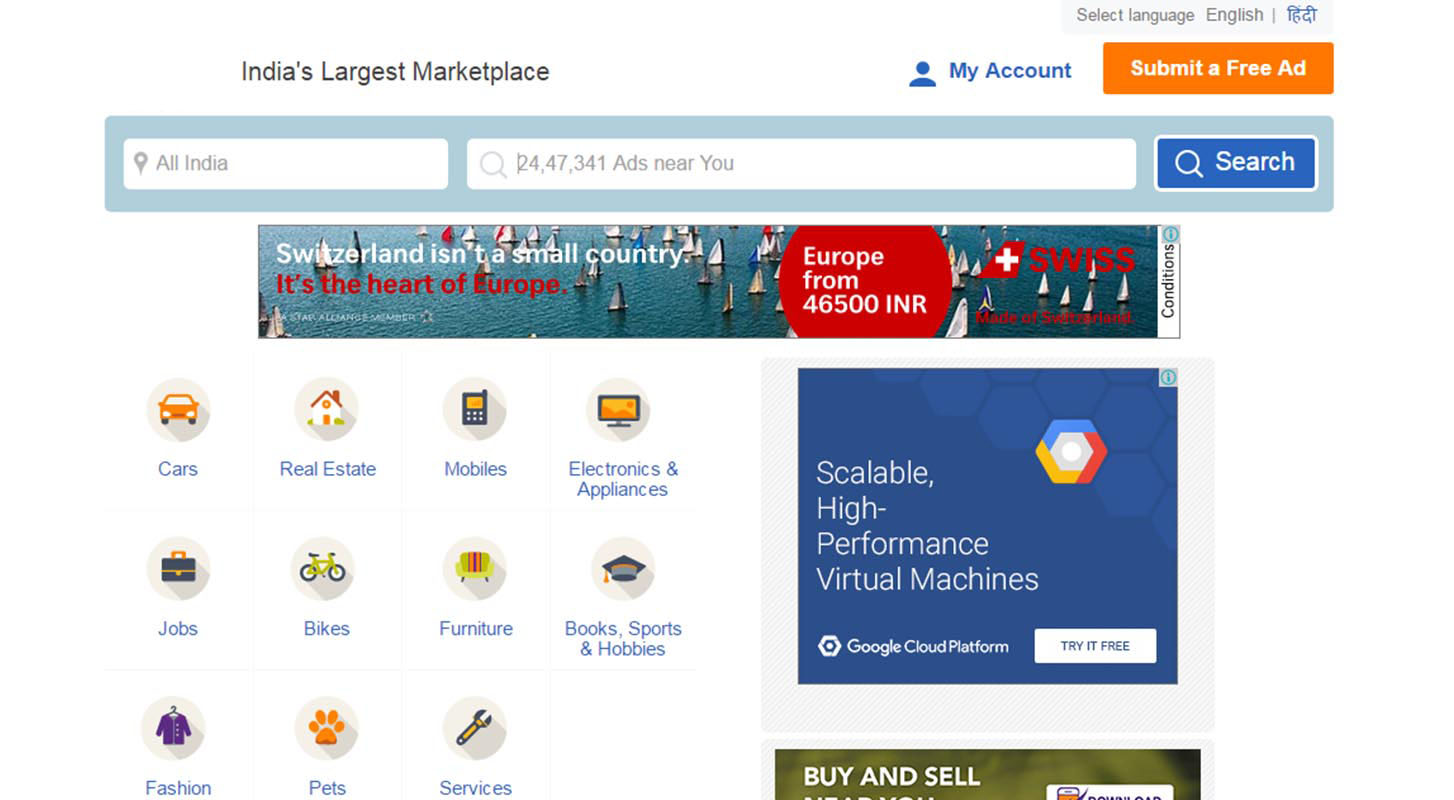Switch language to Hindi

[1301, 15]
